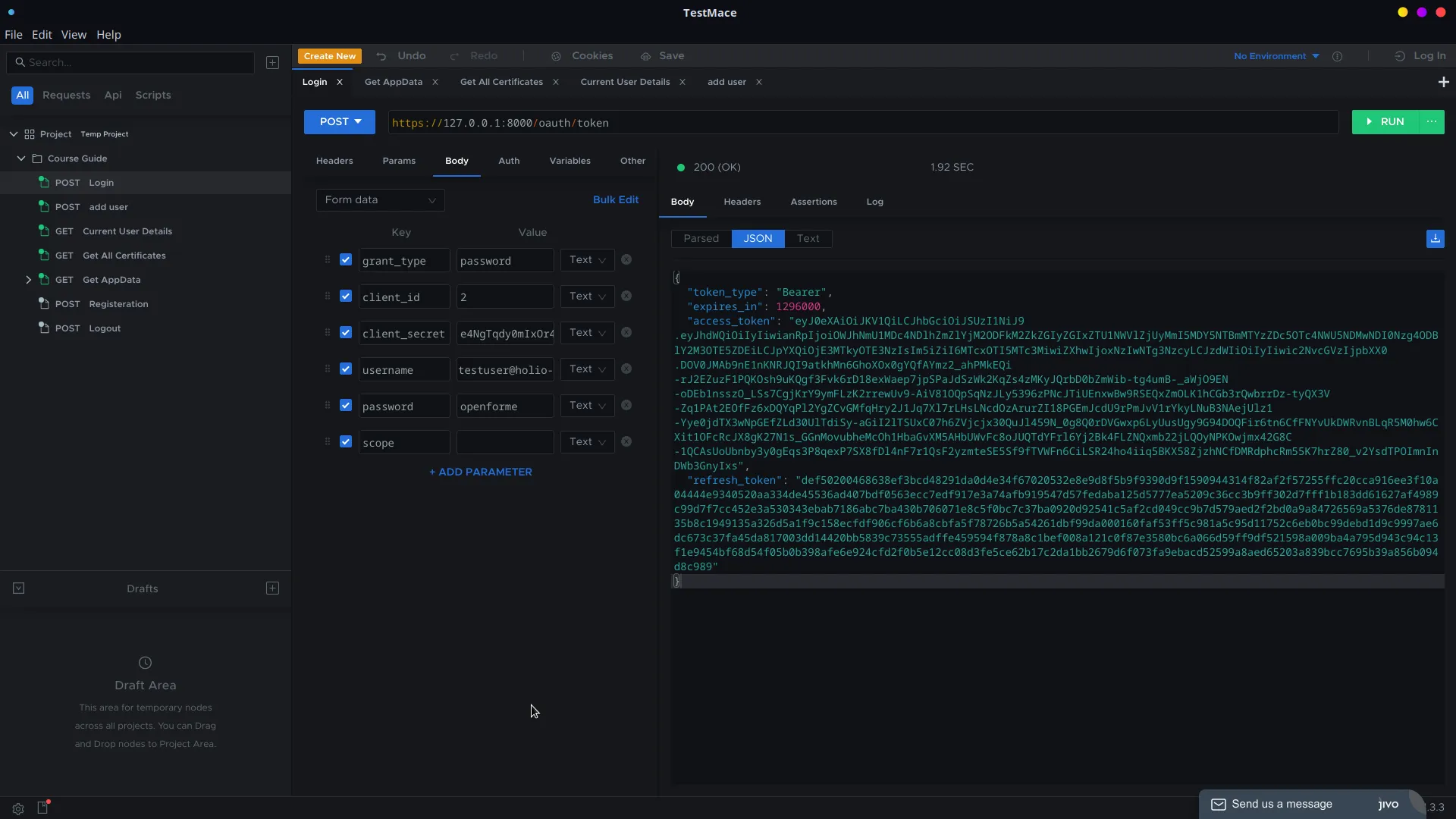
Task: Open settings with the gear icon
Action: pos(18,808)
